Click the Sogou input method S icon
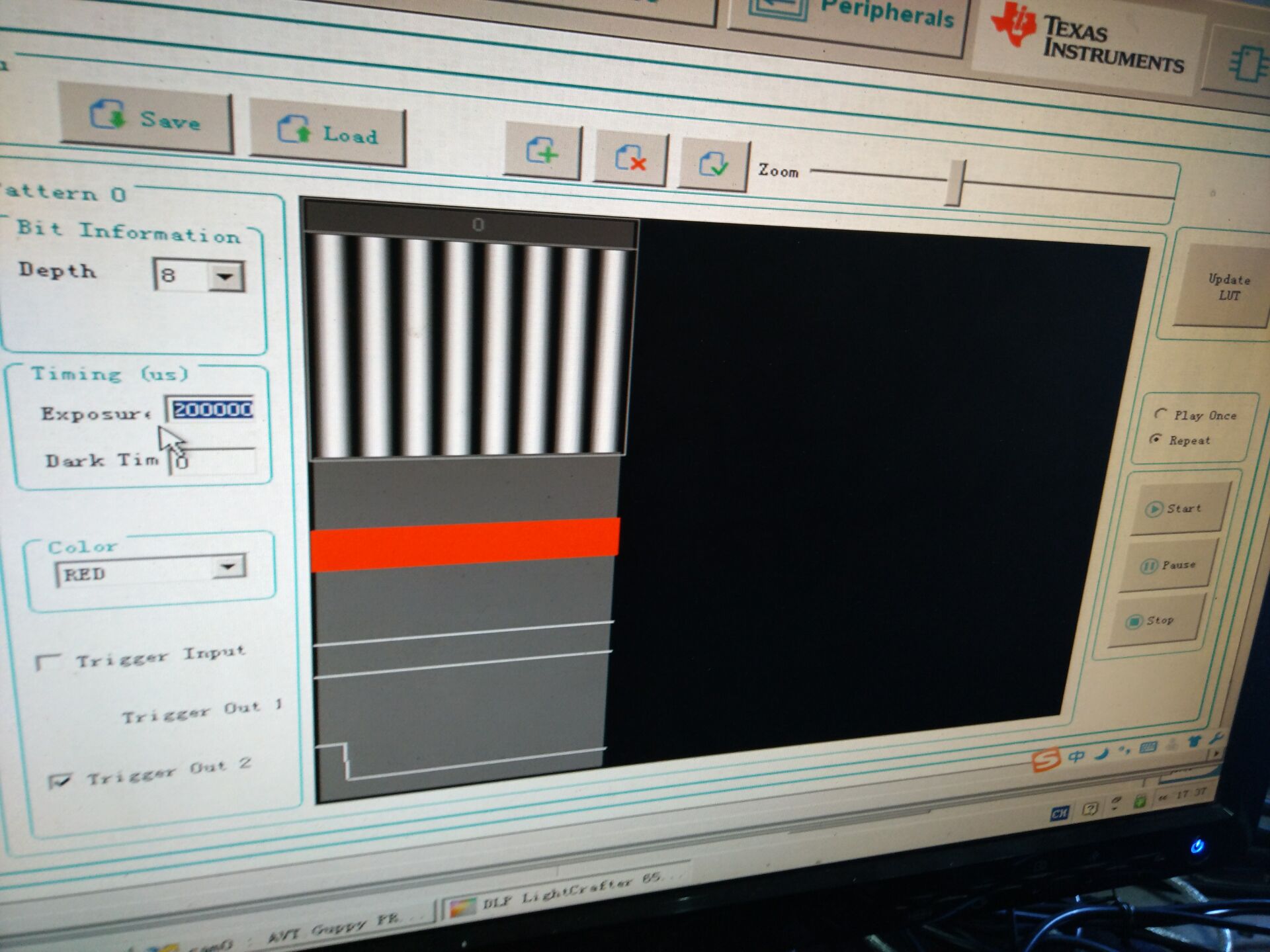This screenshot has width=1270, height=952. point(1046,759)
